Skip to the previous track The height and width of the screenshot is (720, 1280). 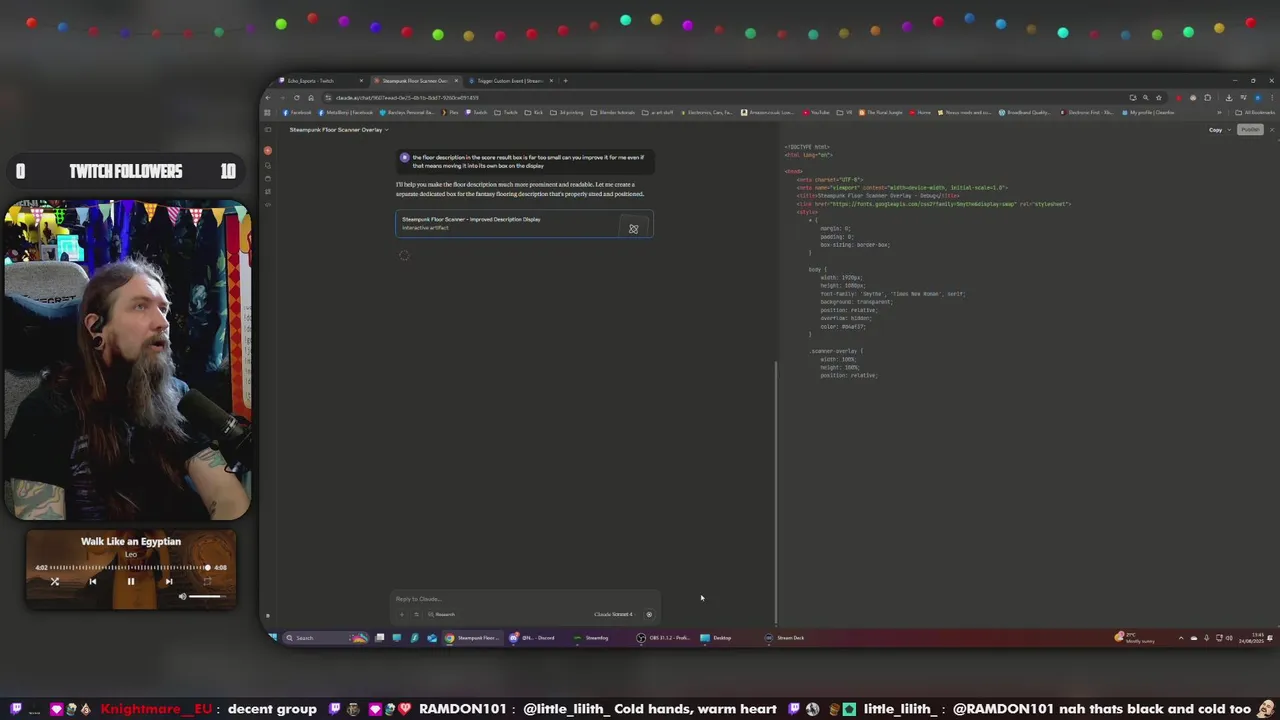click(x=92, y=581)
